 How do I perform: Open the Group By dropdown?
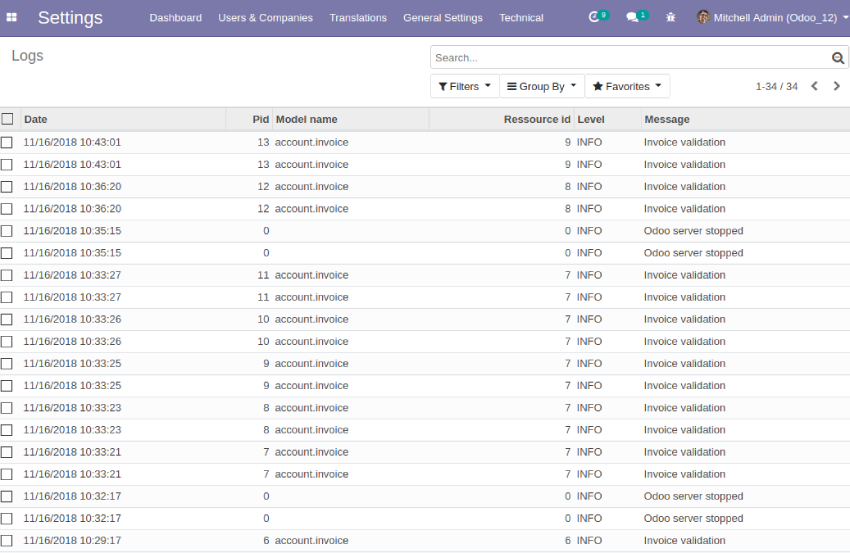tap(541, 87)
